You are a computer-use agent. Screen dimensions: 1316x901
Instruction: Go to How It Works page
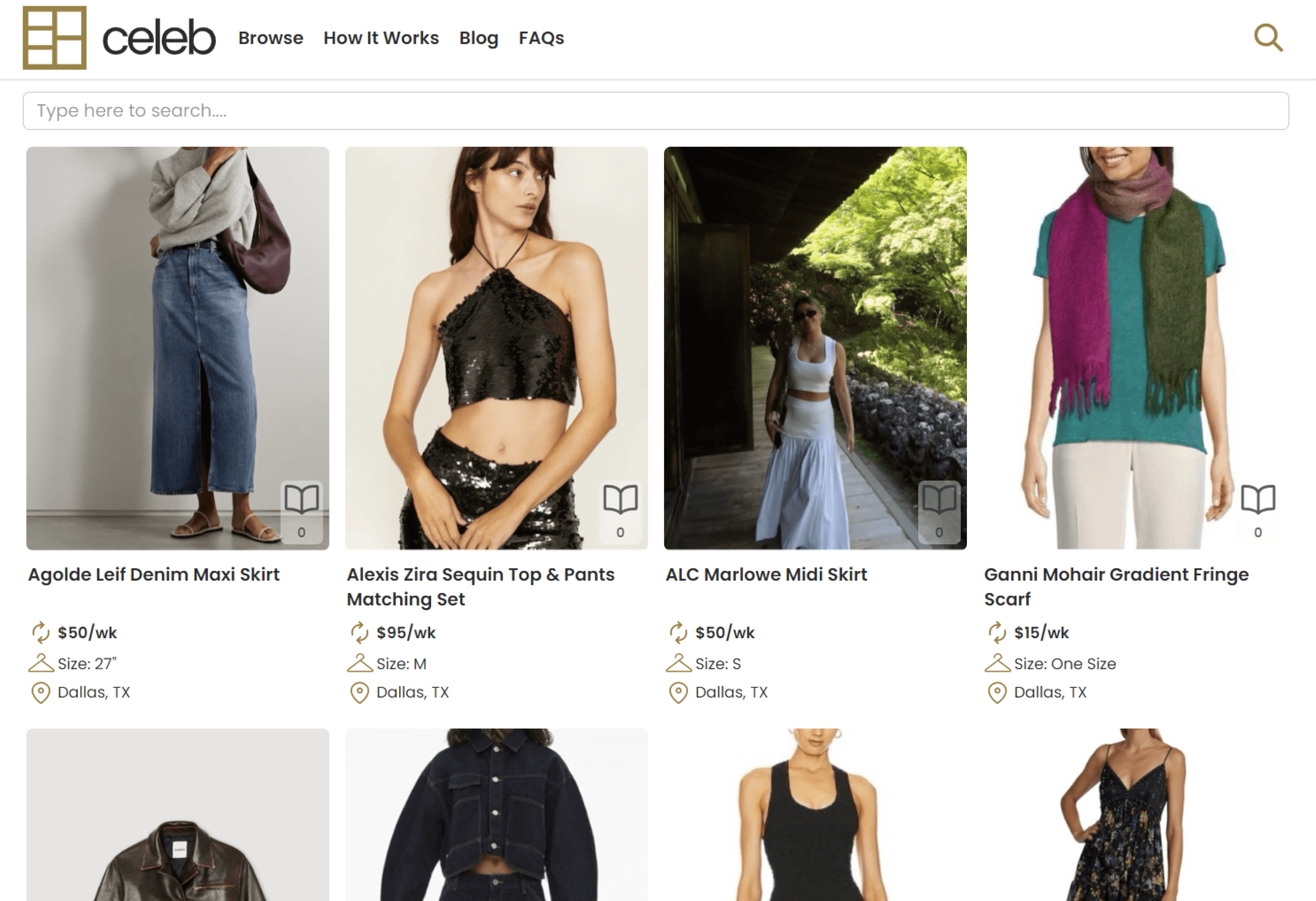(x=381, y=38)
